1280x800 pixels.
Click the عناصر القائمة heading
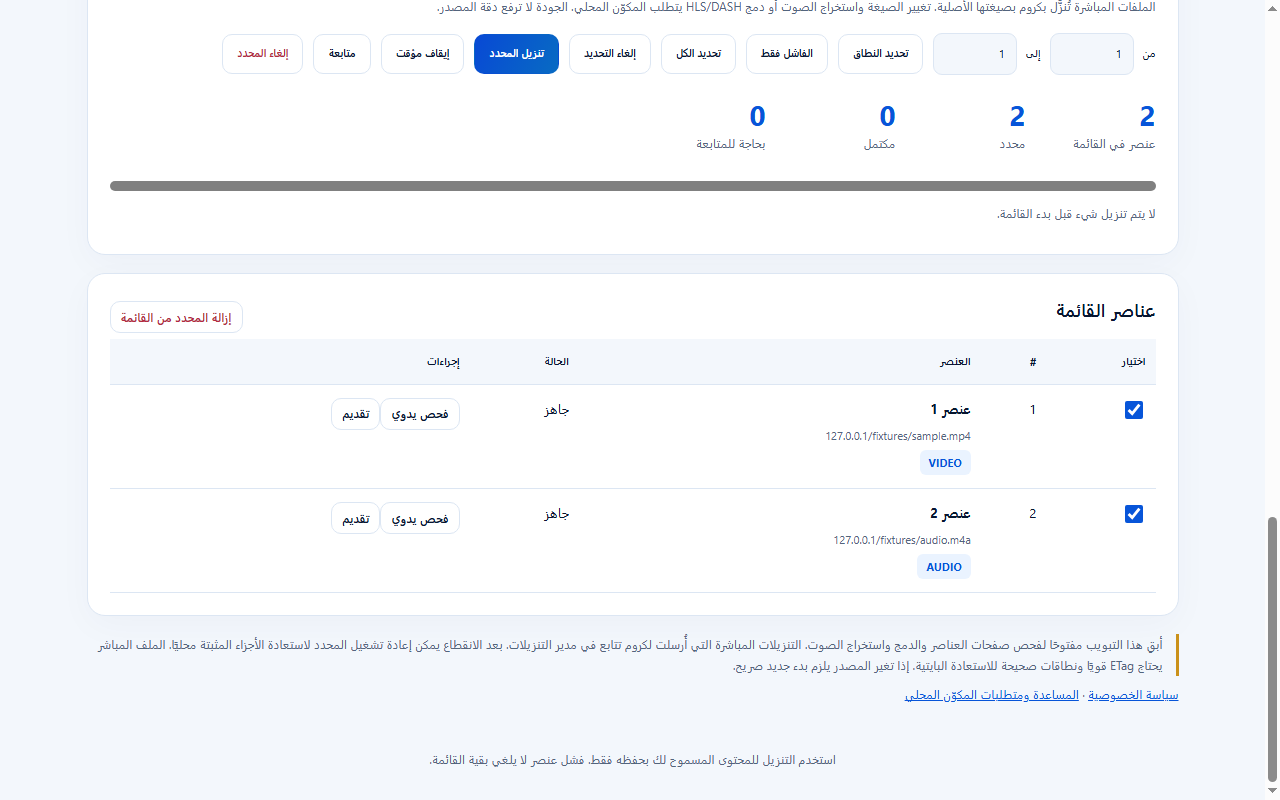pyautogui.click(x=1106, y=311)
